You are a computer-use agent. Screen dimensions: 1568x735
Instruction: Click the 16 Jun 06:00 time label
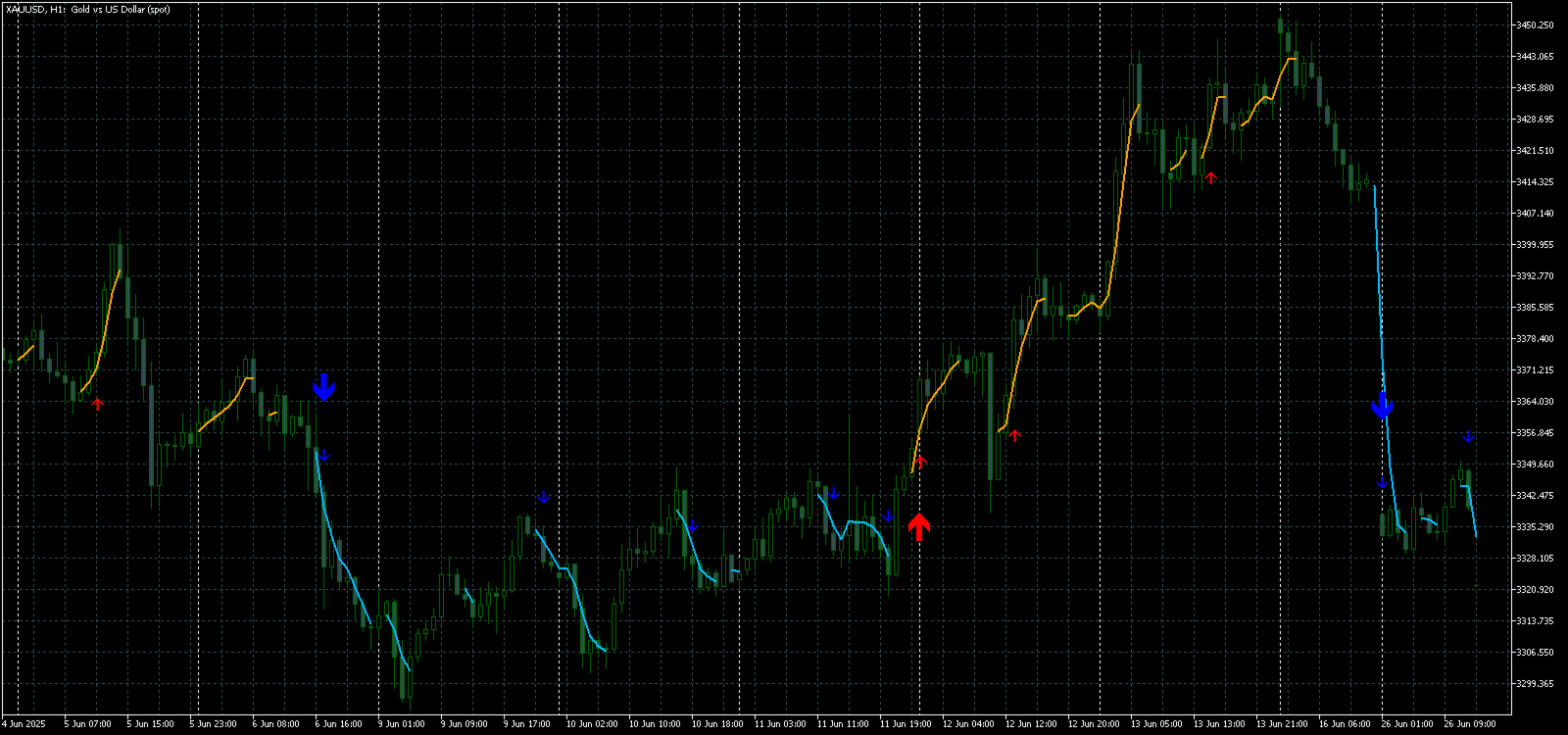point(1345,724)
